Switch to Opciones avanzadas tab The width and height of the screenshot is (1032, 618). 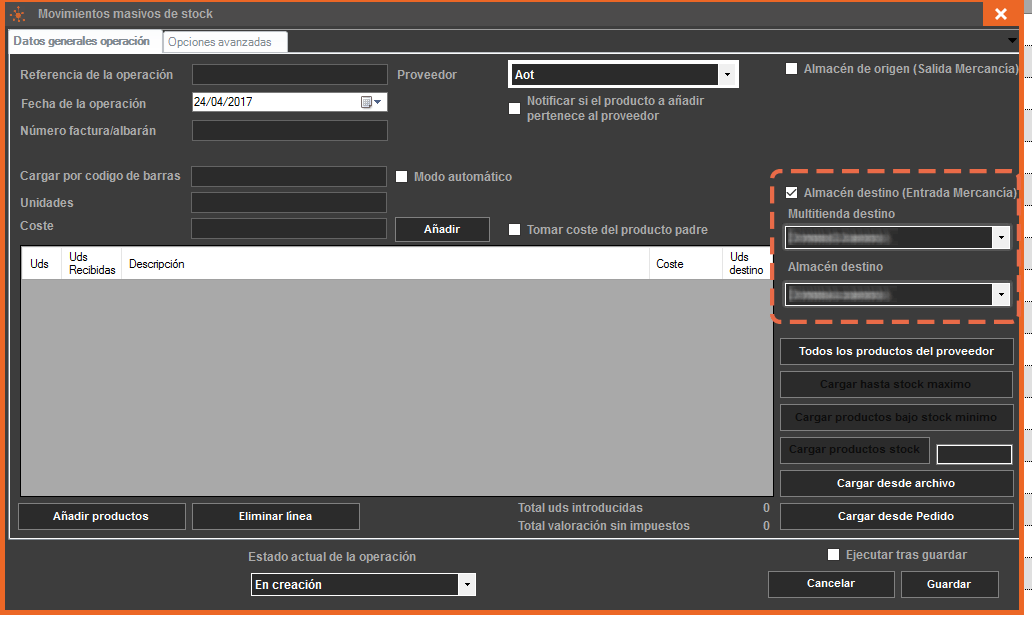click(x=224, y=42)
